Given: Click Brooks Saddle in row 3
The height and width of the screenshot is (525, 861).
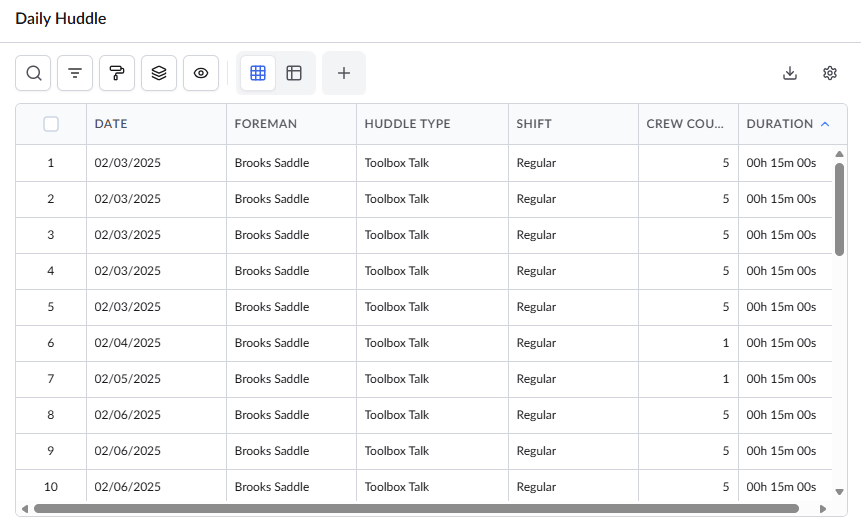Looking at the screenshot, I should click(x=292, y=235).
